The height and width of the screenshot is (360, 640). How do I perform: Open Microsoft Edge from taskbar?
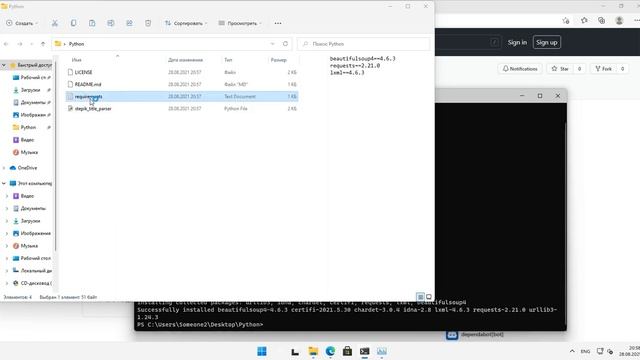(330, 351)
